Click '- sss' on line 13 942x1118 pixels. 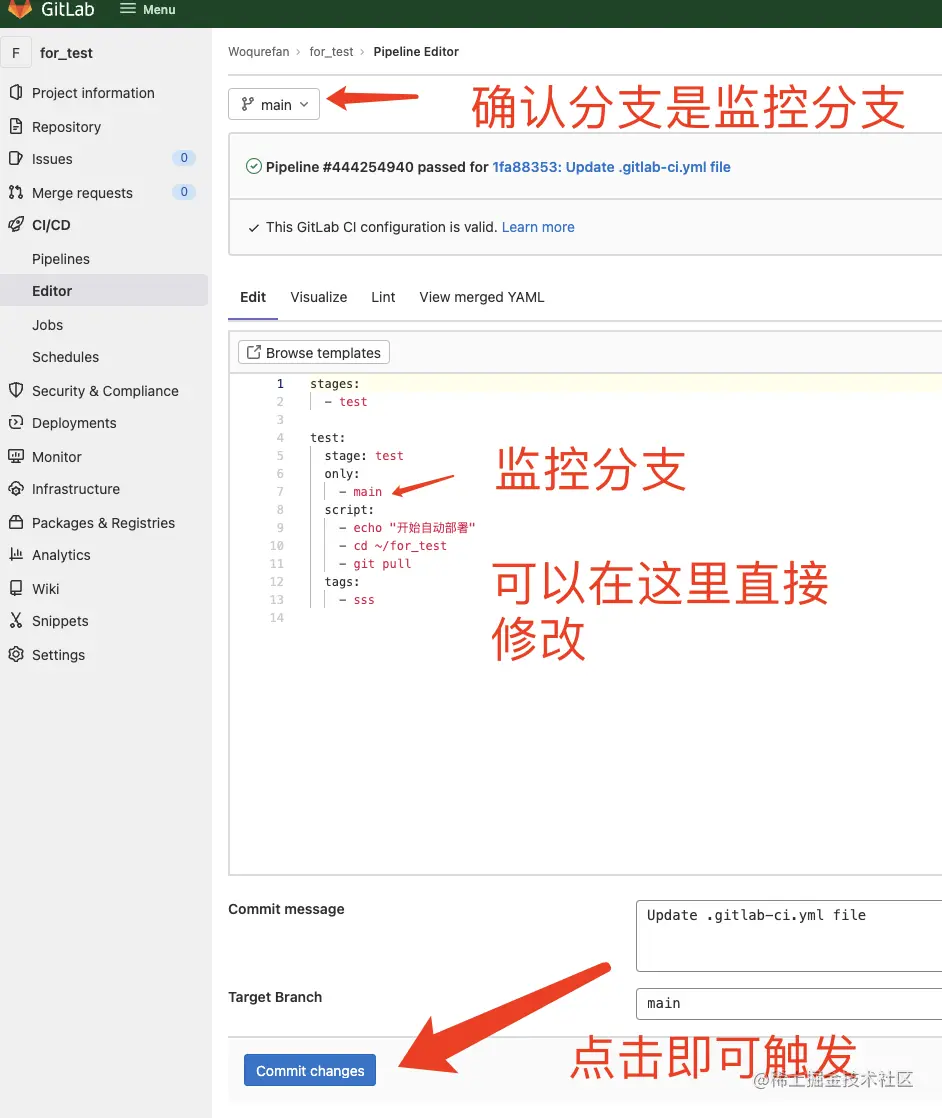357,600
